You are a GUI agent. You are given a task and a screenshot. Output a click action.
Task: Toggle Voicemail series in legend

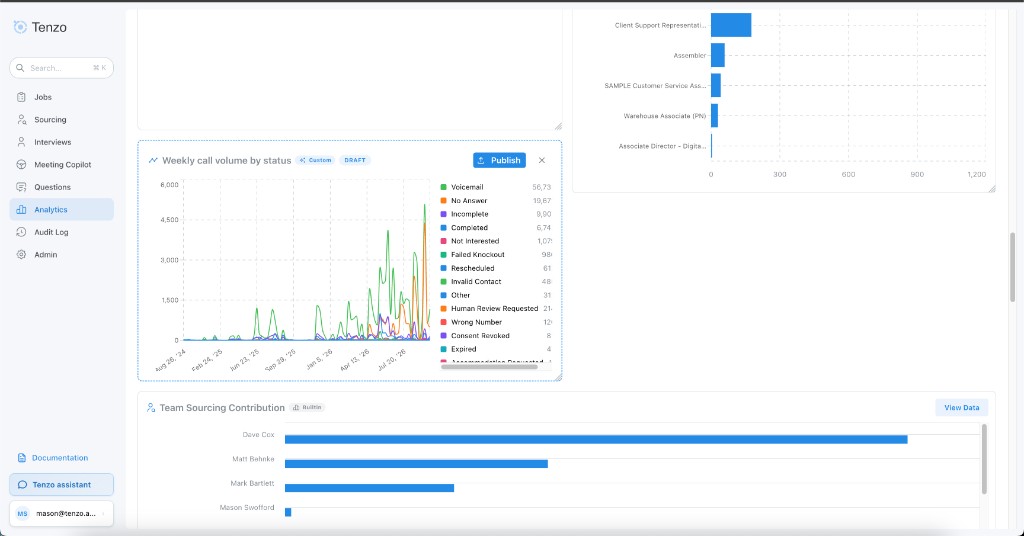point(467,187)
